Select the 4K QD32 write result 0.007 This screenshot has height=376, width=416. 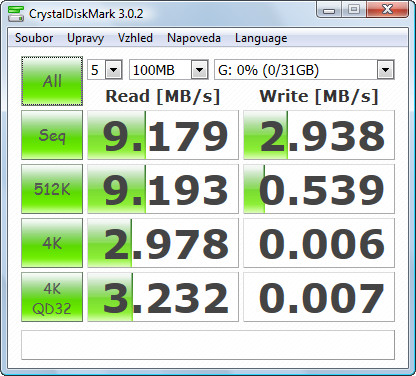tap(319, 297)
